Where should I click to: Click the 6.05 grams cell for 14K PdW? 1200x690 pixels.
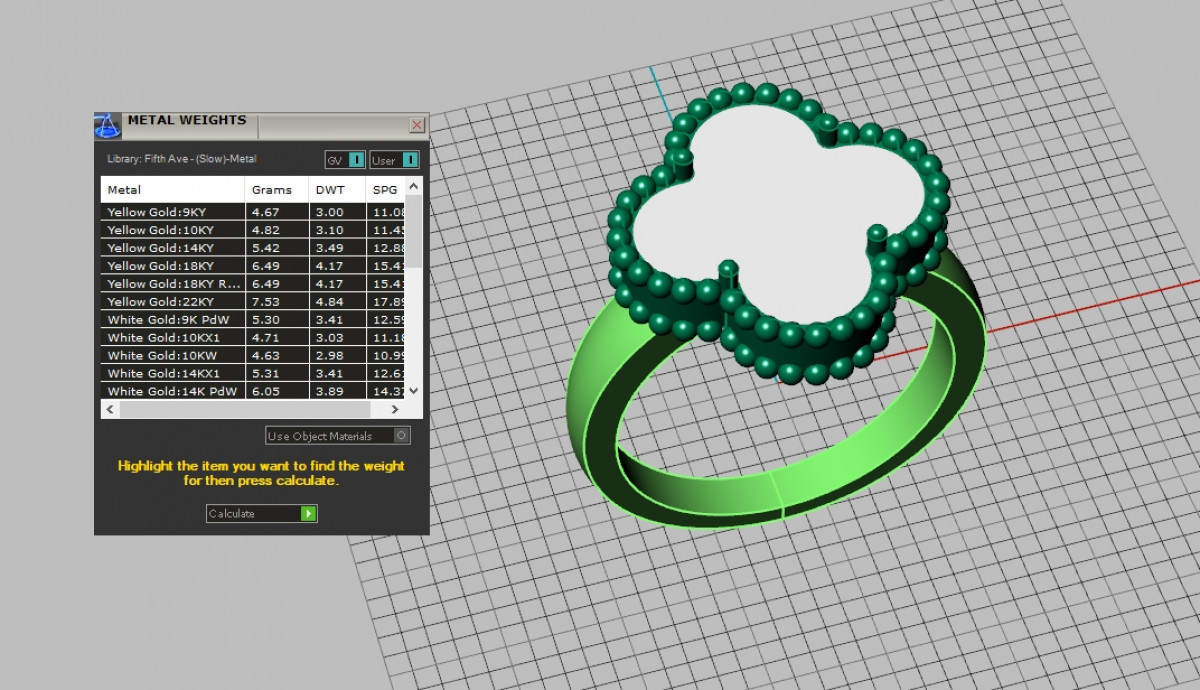tap(277, 392)
